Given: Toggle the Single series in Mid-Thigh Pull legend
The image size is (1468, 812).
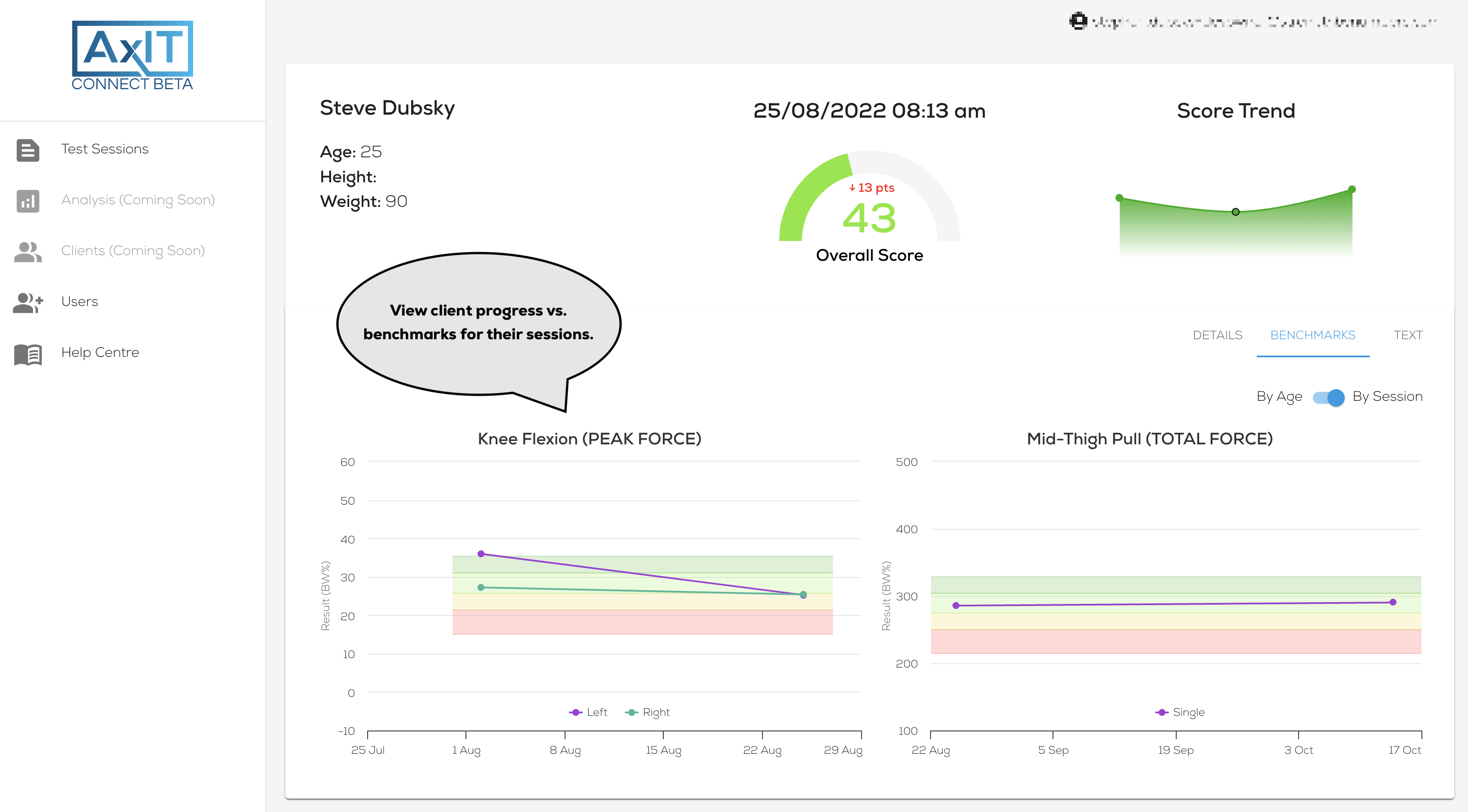Looking at the screenshot, I should click(1181, 712).
